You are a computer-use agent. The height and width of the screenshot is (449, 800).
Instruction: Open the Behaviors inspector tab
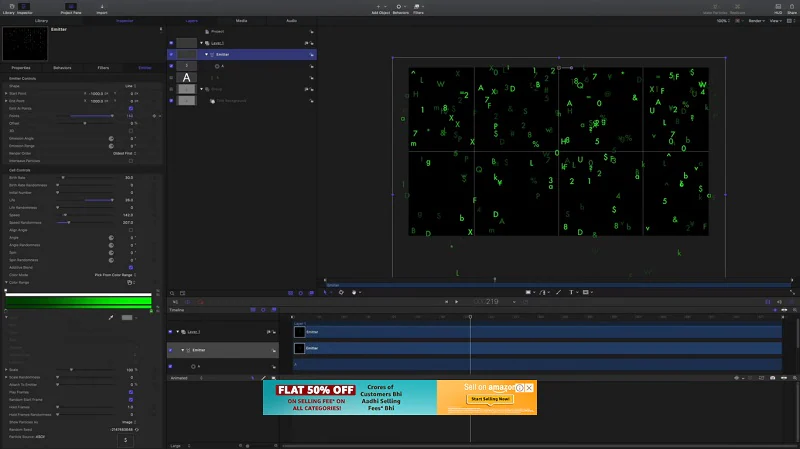coord(62,68)
